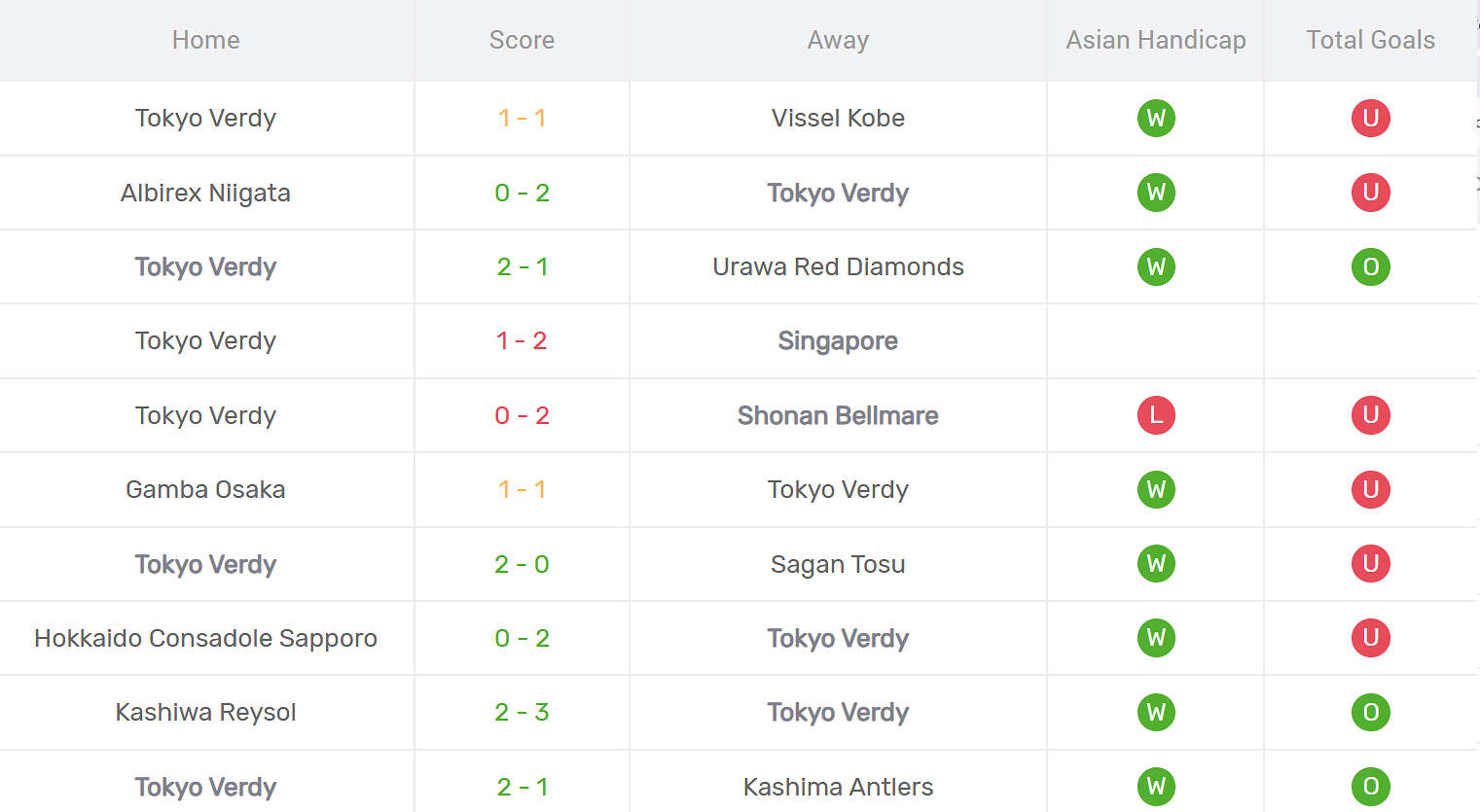Viewport: 1480px width, 812px height.
Task: Click the red U badge in Hokkaido Consadole Sapporo row
Action: tap(1370, 638)
